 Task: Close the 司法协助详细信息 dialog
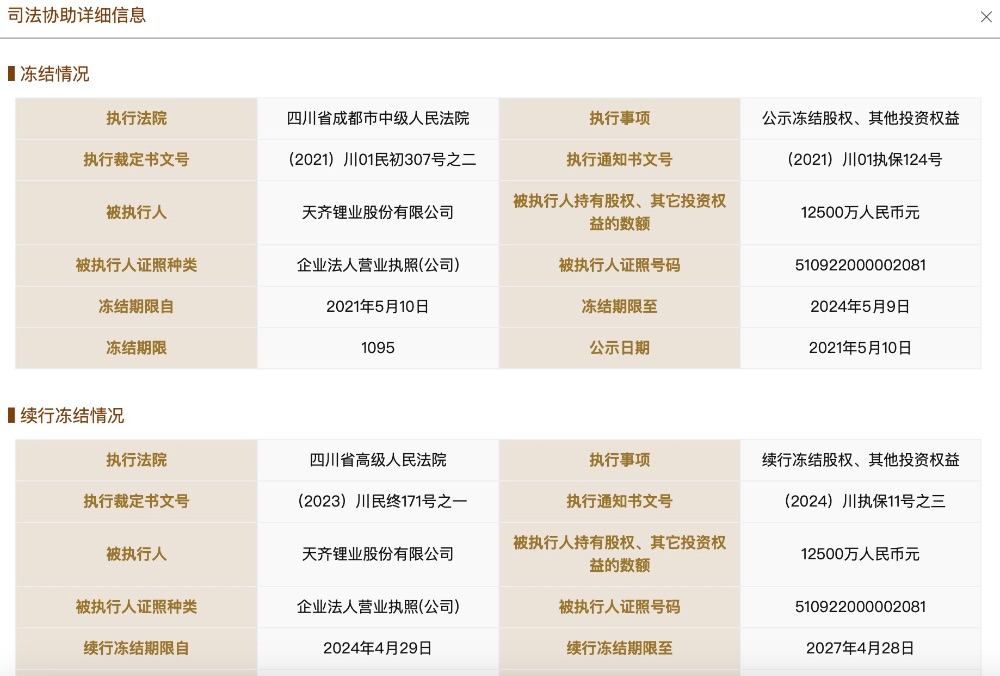[x=986, y=17]
